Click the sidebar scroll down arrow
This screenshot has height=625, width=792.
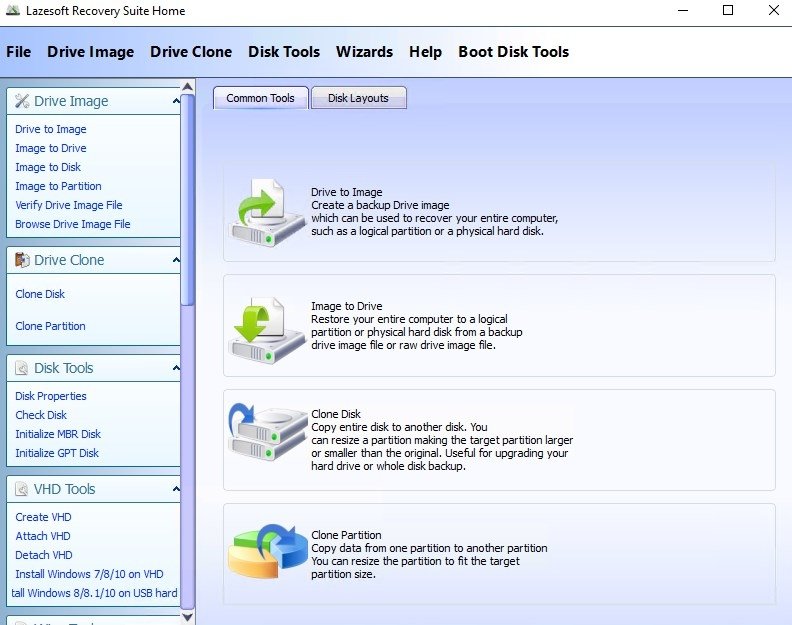[x=187, y=617]
